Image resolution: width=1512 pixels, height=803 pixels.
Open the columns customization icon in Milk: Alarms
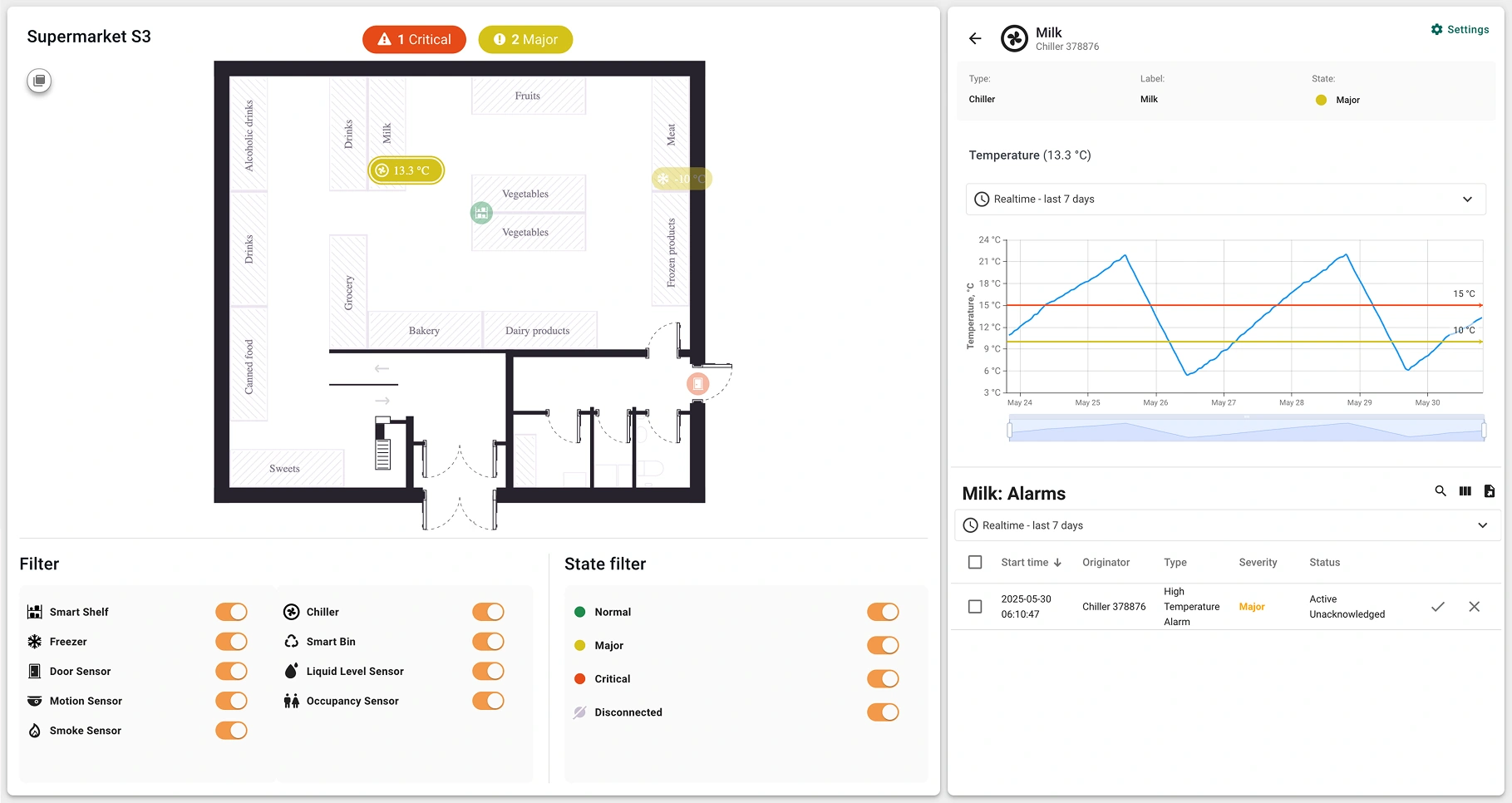pyautogui.click(x=1465, y=491)
